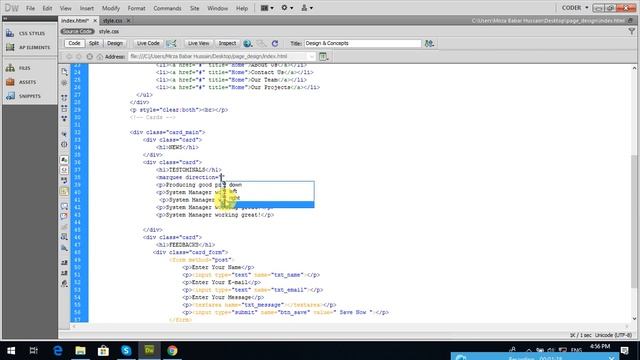The height and width of the screenshot is (360, 640).
Task: Expand the Address field dropdown arrow
Action: tap(311, 56)
